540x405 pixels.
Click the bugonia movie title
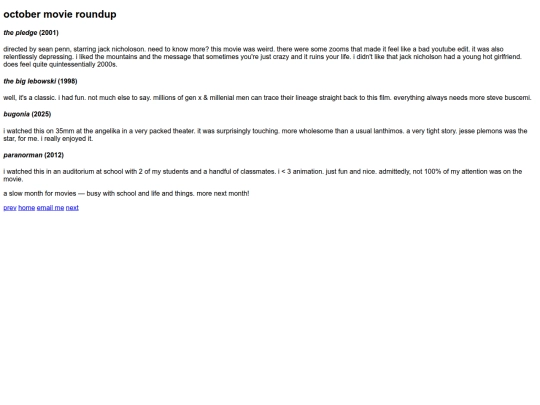(17, 114)
